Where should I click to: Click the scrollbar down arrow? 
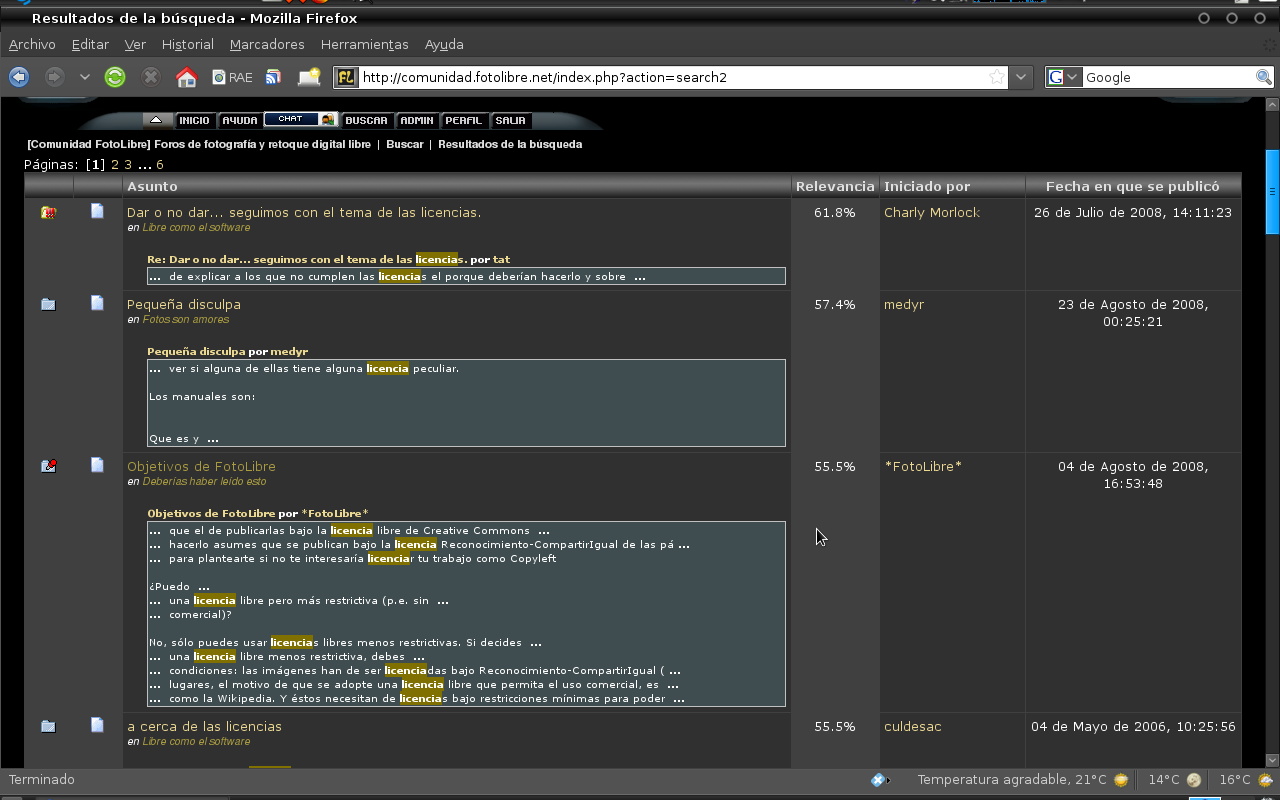coord(1272,760)
